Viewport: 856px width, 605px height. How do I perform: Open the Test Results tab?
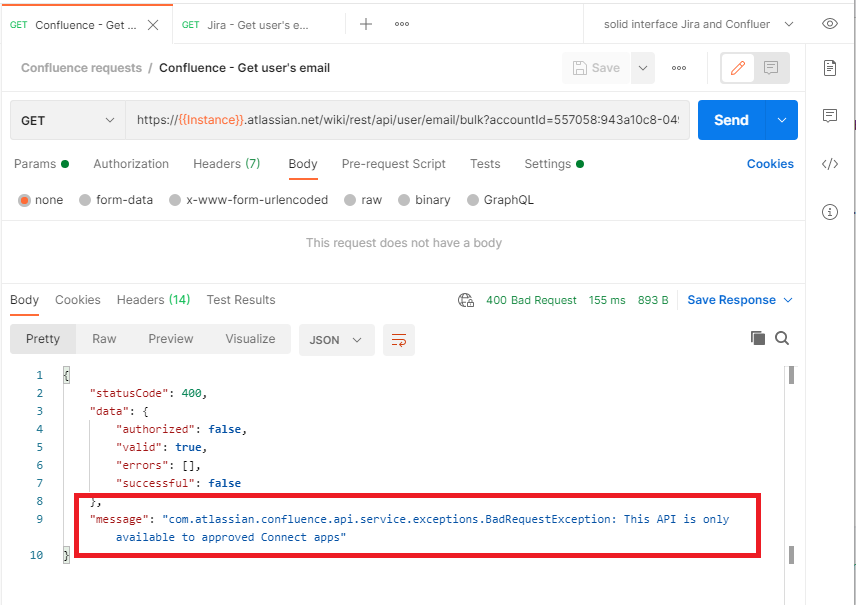coord(241,300)
